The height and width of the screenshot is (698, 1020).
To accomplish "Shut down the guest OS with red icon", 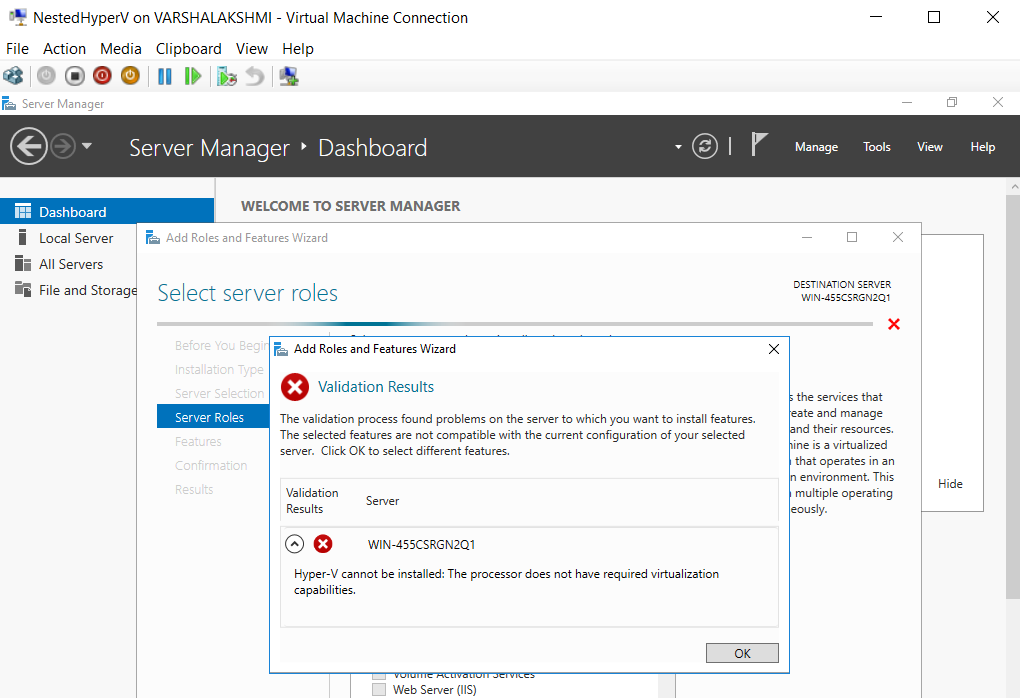I will 101,75.
